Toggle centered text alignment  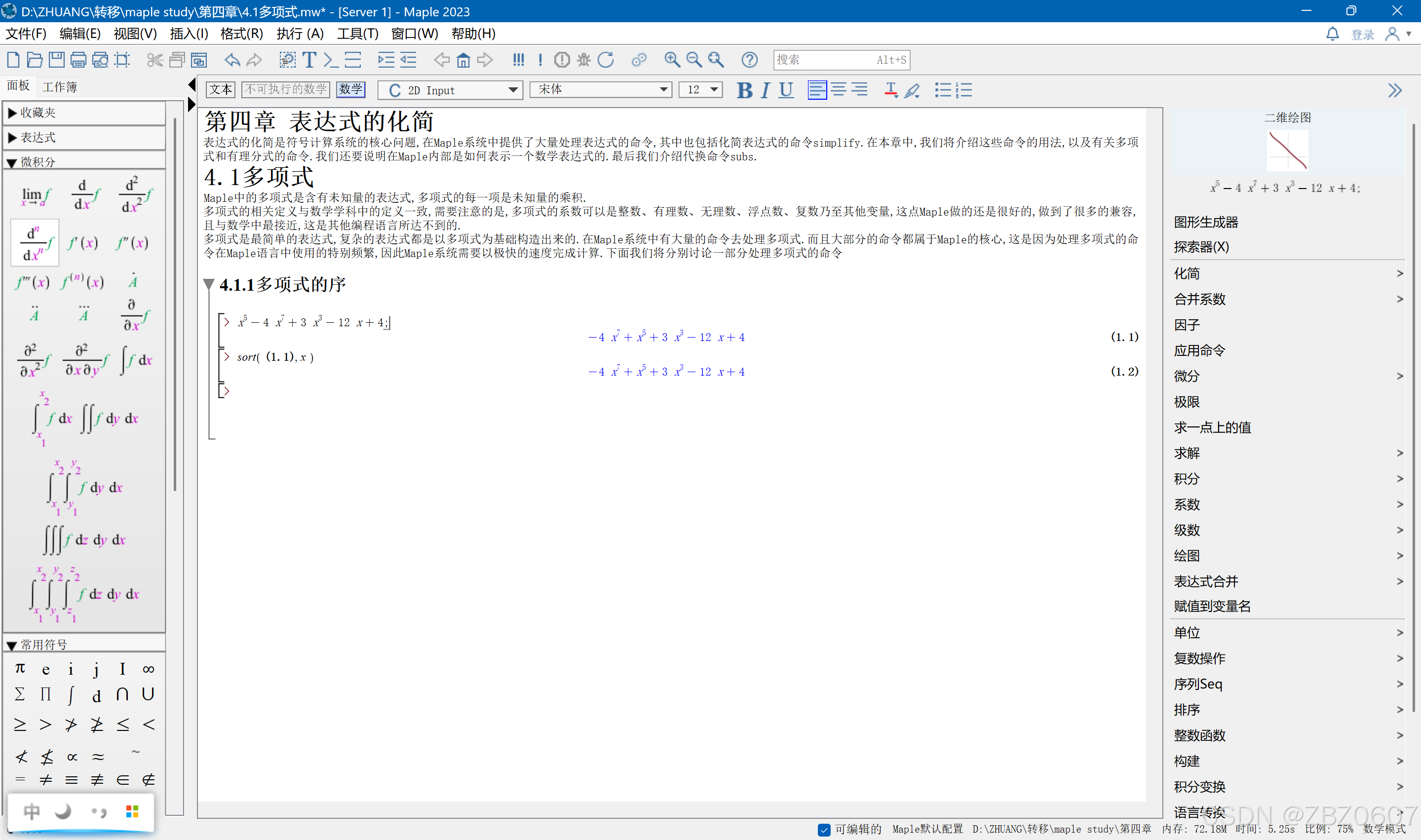(x=838, y=89)
